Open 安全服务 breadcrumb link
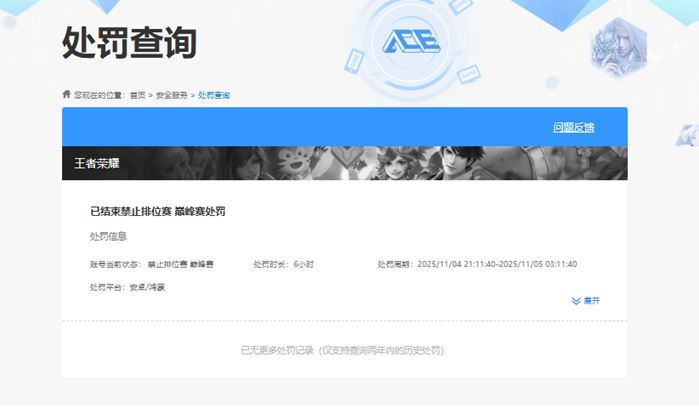699x413 pixels. [x=172, y=95]
